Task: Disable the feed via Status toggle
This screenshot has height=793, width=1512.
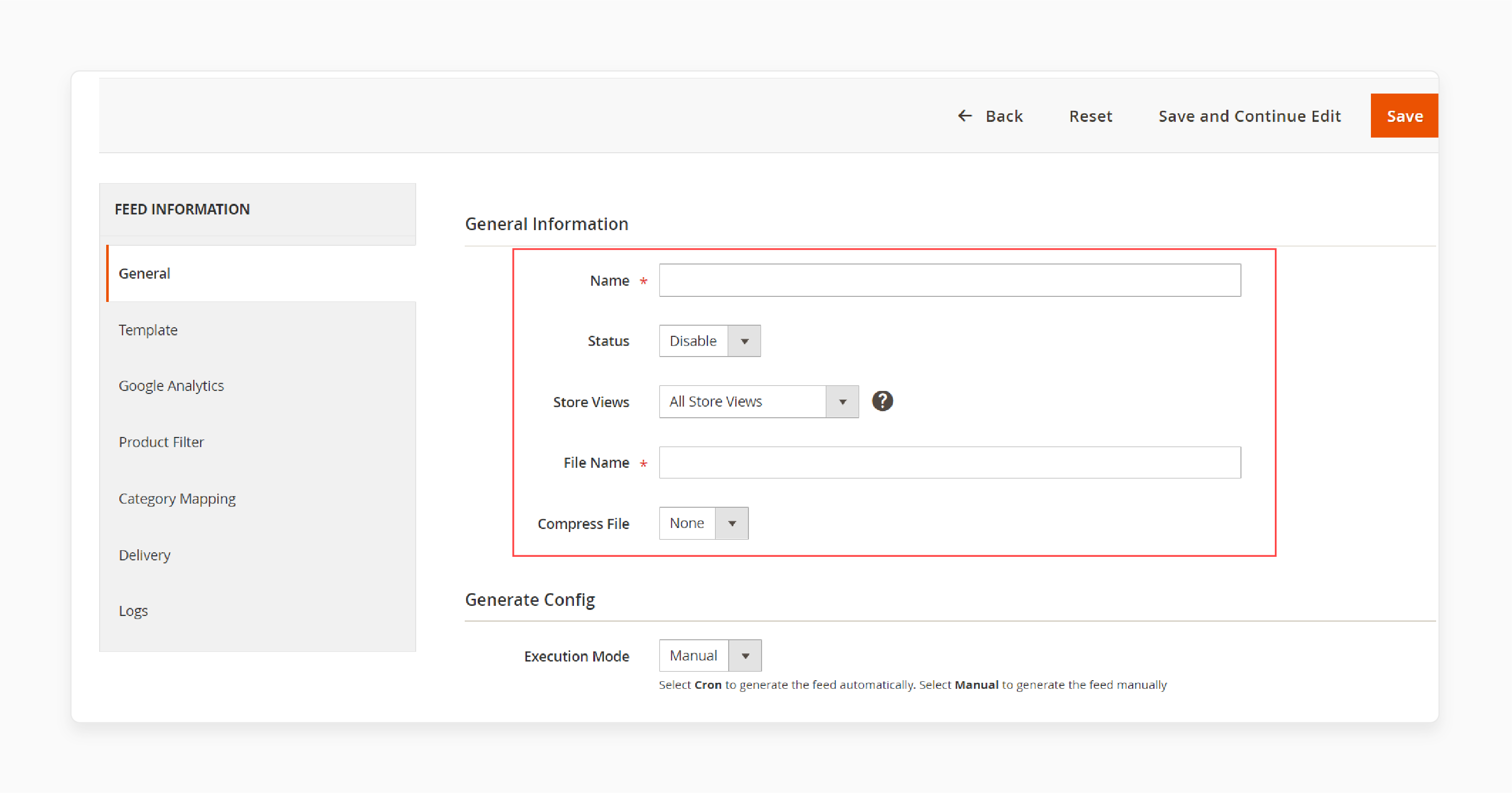Action: [709, 341]
